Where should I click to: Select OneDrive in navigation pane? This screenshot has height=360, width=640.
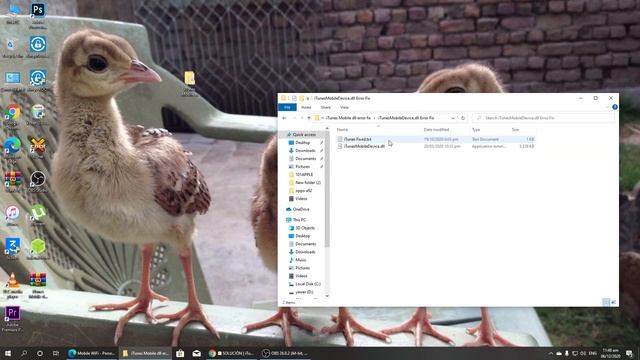click(301, 209)
